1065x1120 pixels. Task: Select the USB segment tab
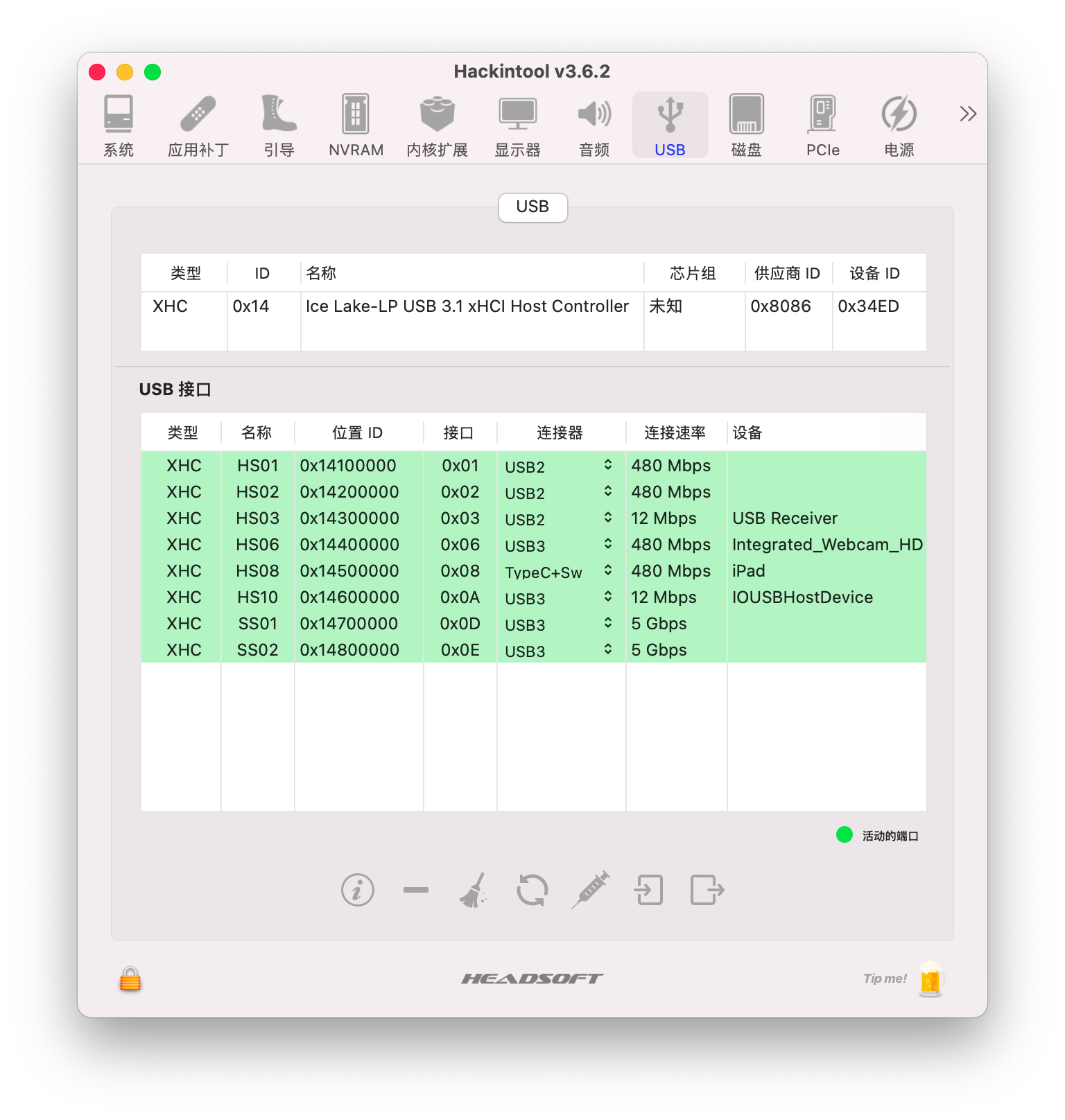532,207
